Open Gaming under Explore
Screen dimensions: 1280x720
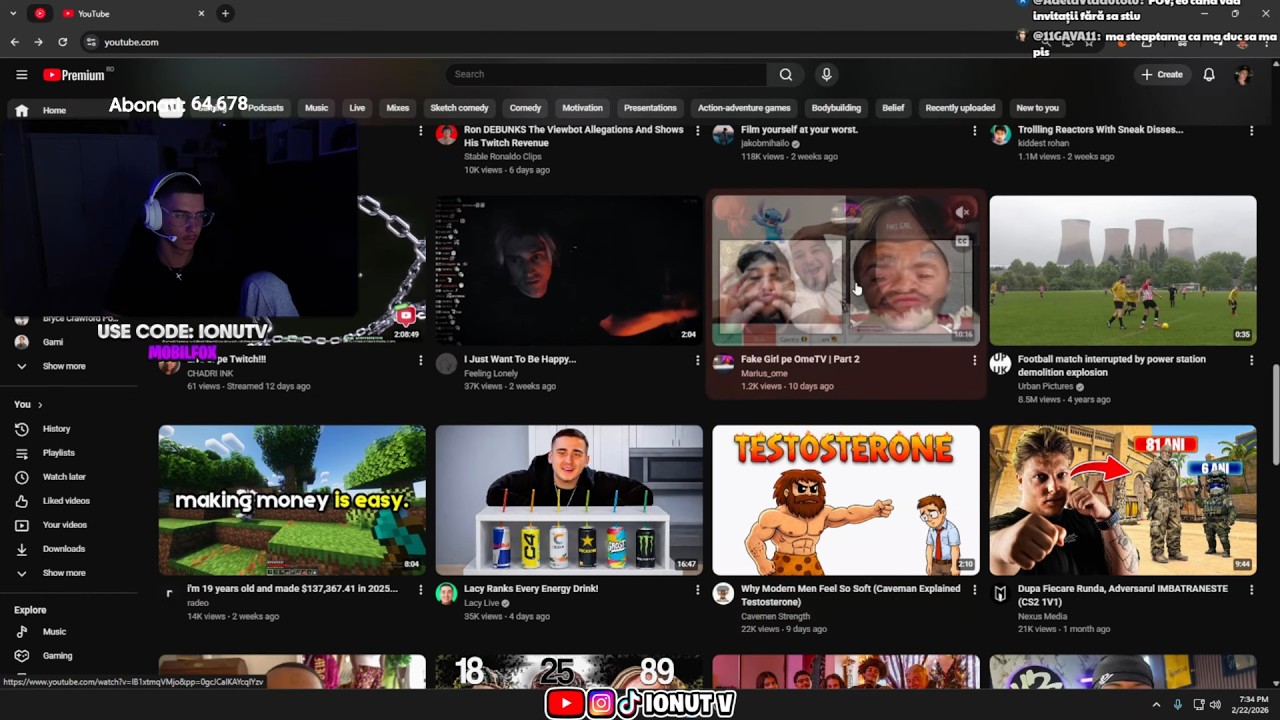[57, 655]
